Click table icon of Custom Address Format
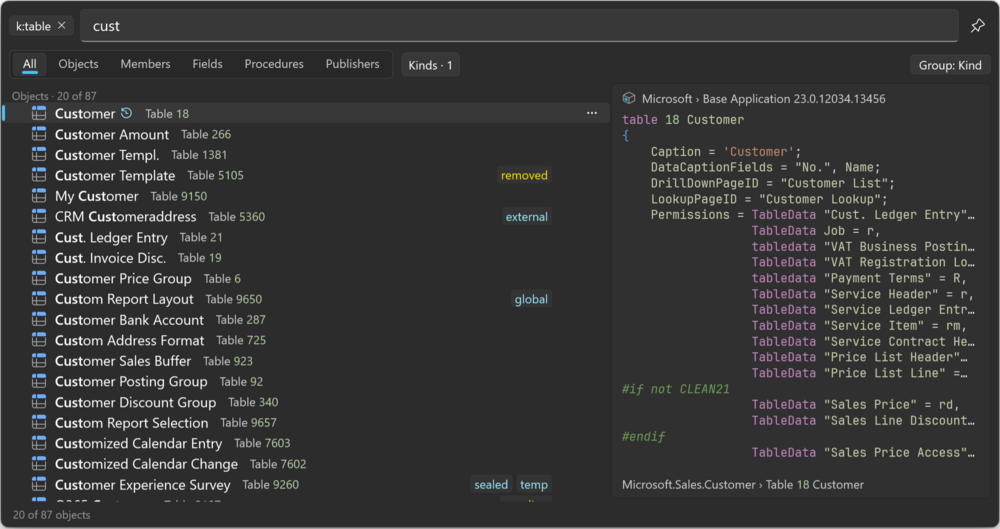The width and height of the screenshot is (1000, 529). (x=39, y=340)
